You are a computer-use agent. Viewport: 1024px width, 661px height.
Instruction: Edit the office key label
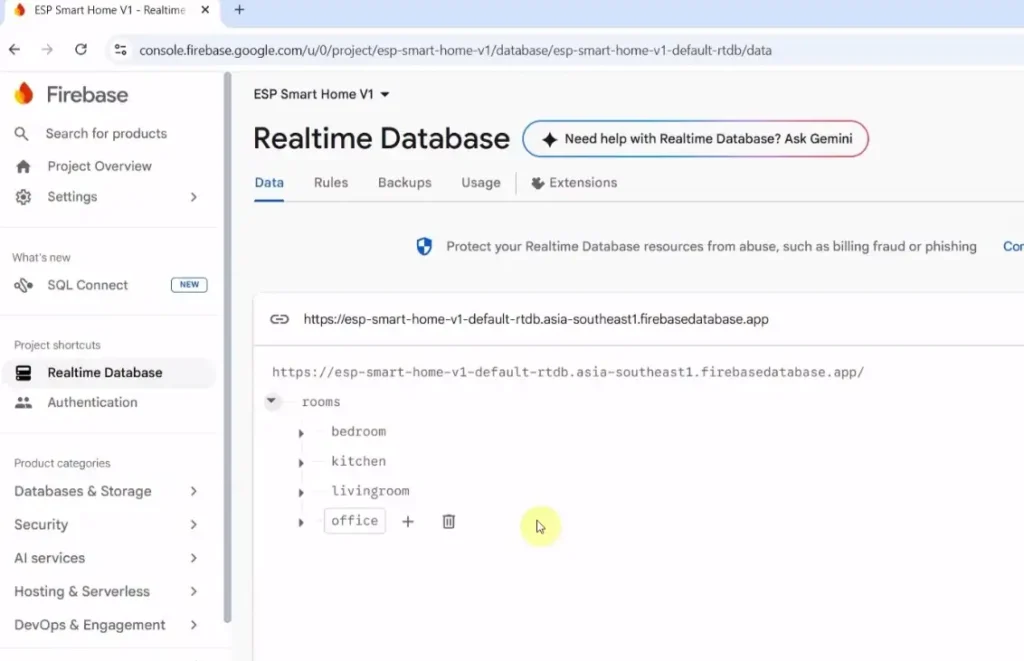(355, 521)
